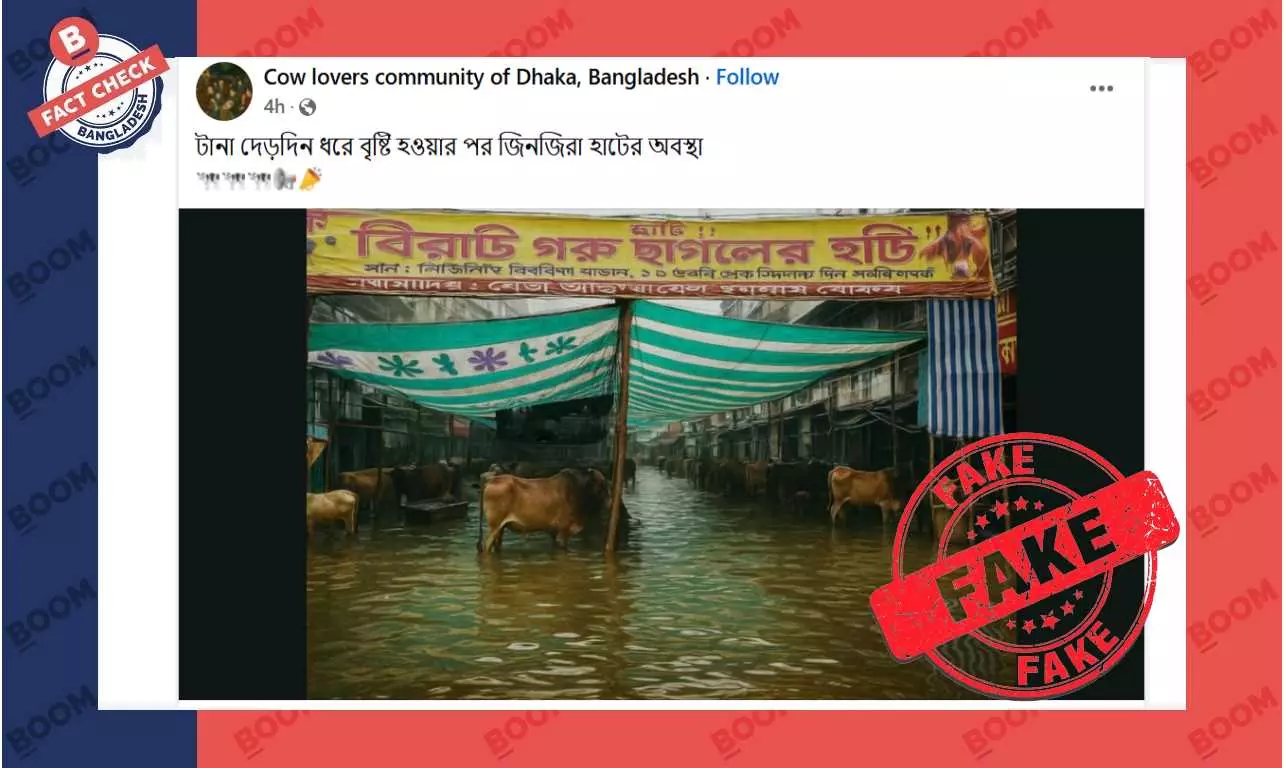Click the yellow Bengali market banner
This screenshot has width=1284, height=768.
click(x=651, y=254)
